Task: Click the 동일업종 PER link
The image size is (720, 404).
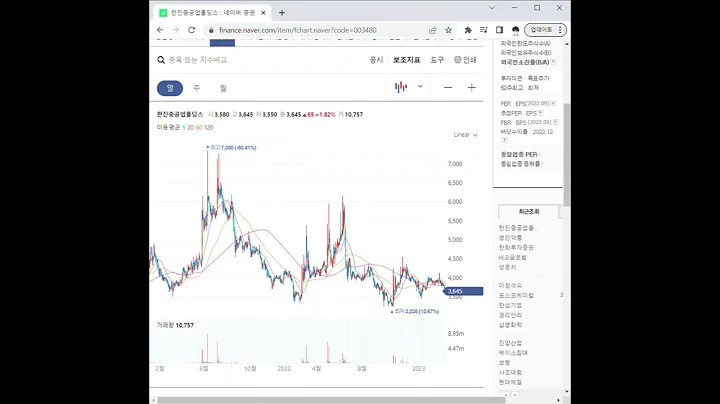Action: tap(520, 154)
